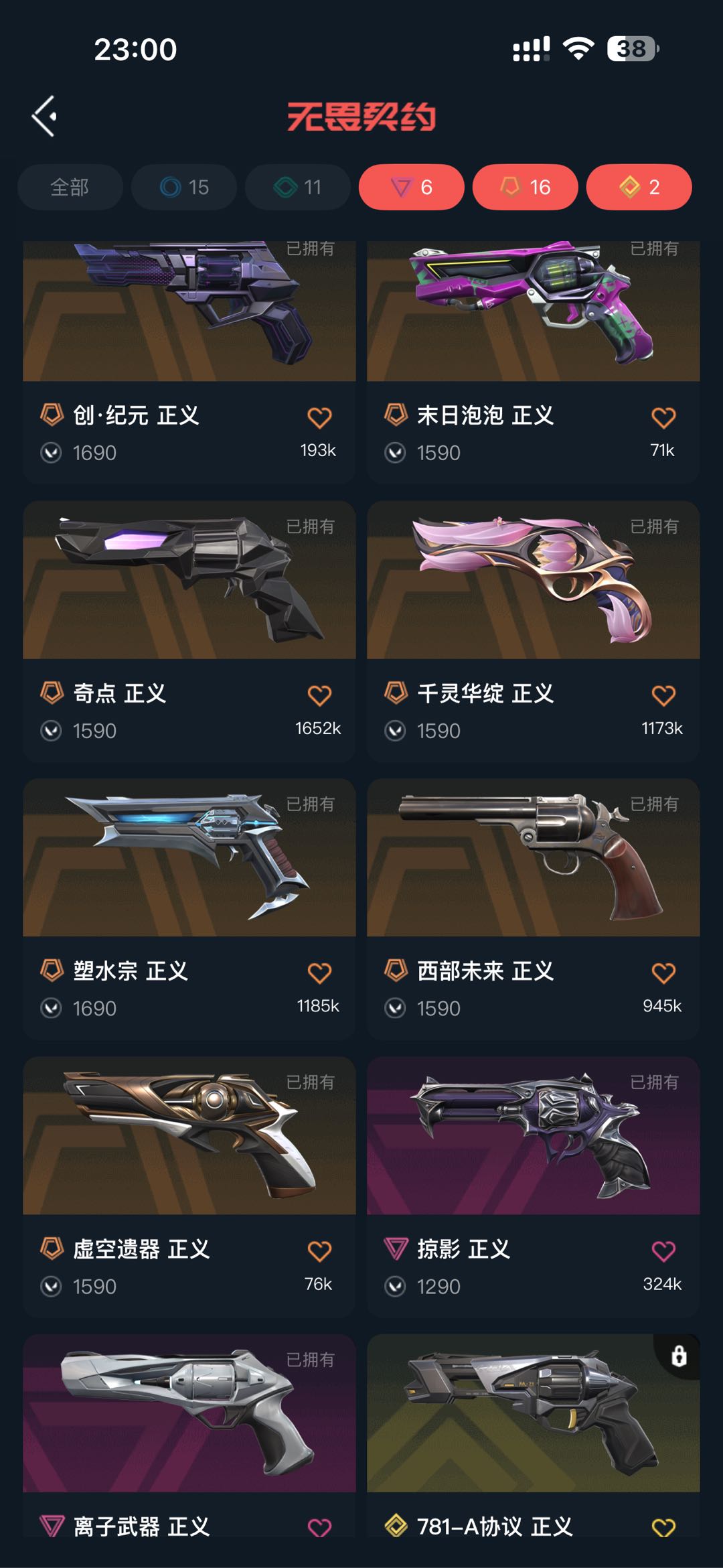Viewport: 723px width, 1568px height.
Task: Tap the heart on 西部未来 正义
Action: (663, 973)
